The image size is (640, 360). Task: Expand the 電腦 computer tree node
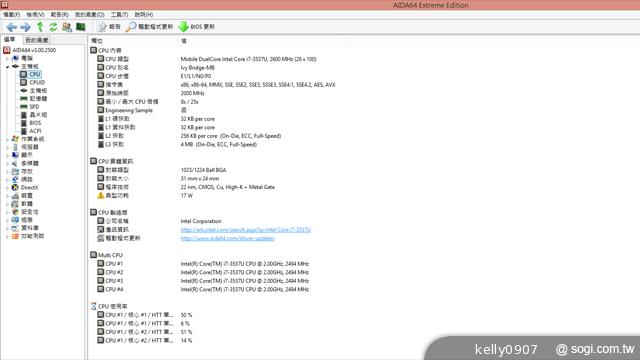click(x=7, y=58)
